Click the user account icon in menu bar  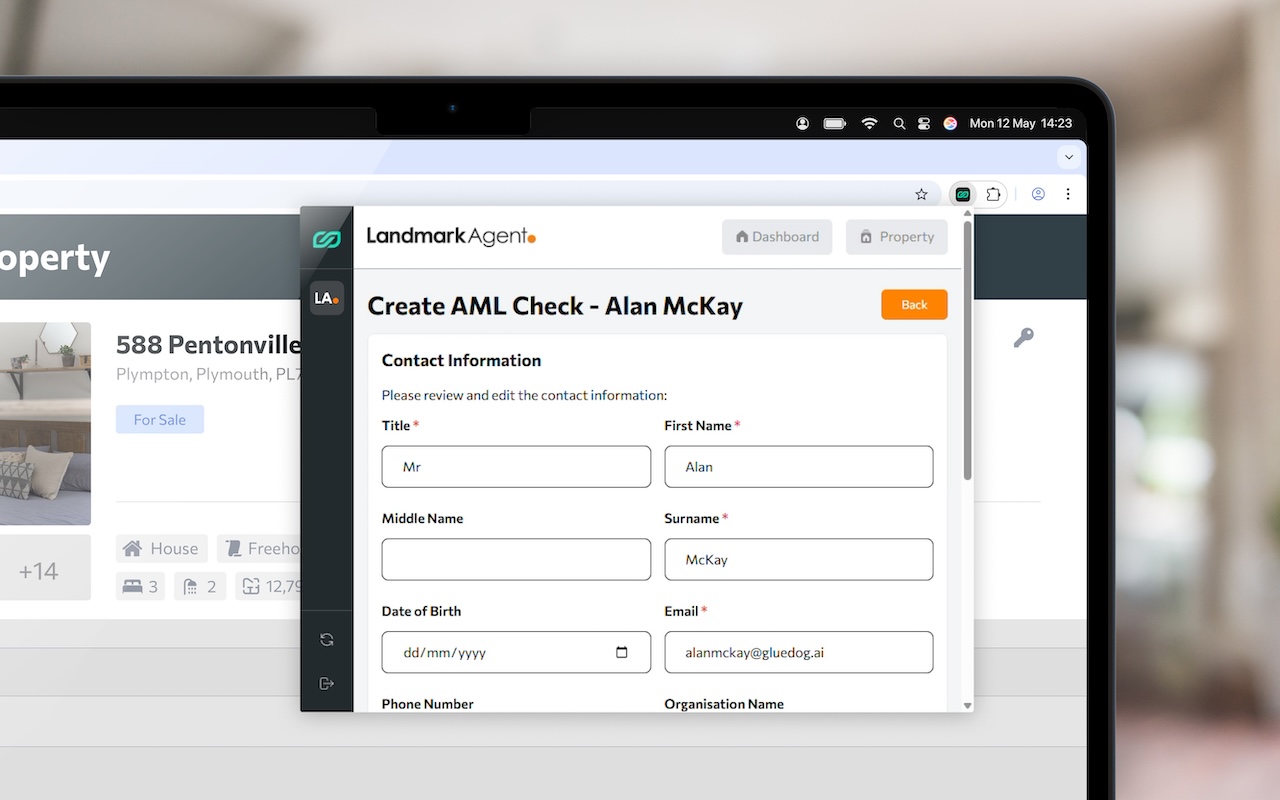click(x=802, y=123)
